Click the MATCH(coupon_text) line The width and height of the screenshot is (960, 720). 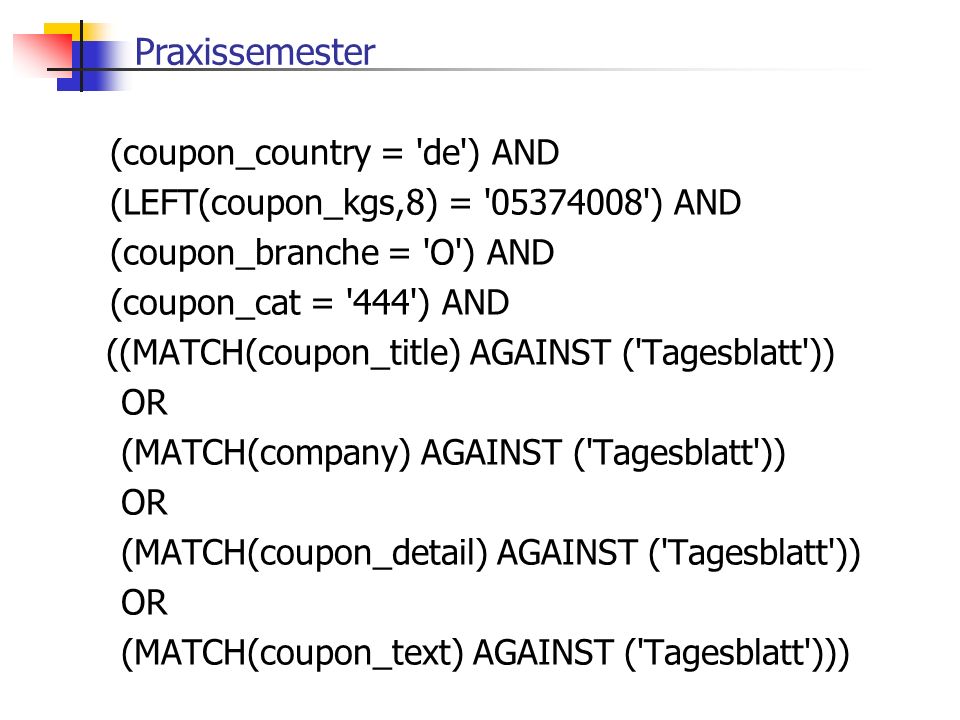(485, 653)
